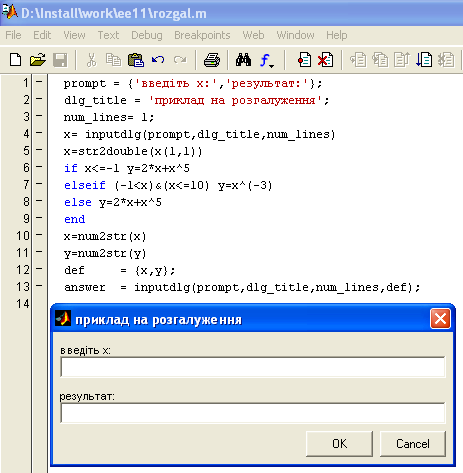The height and width of the screenshot is (473, 463).
Task: Open the Web menu
Action: tap(253, 35)
